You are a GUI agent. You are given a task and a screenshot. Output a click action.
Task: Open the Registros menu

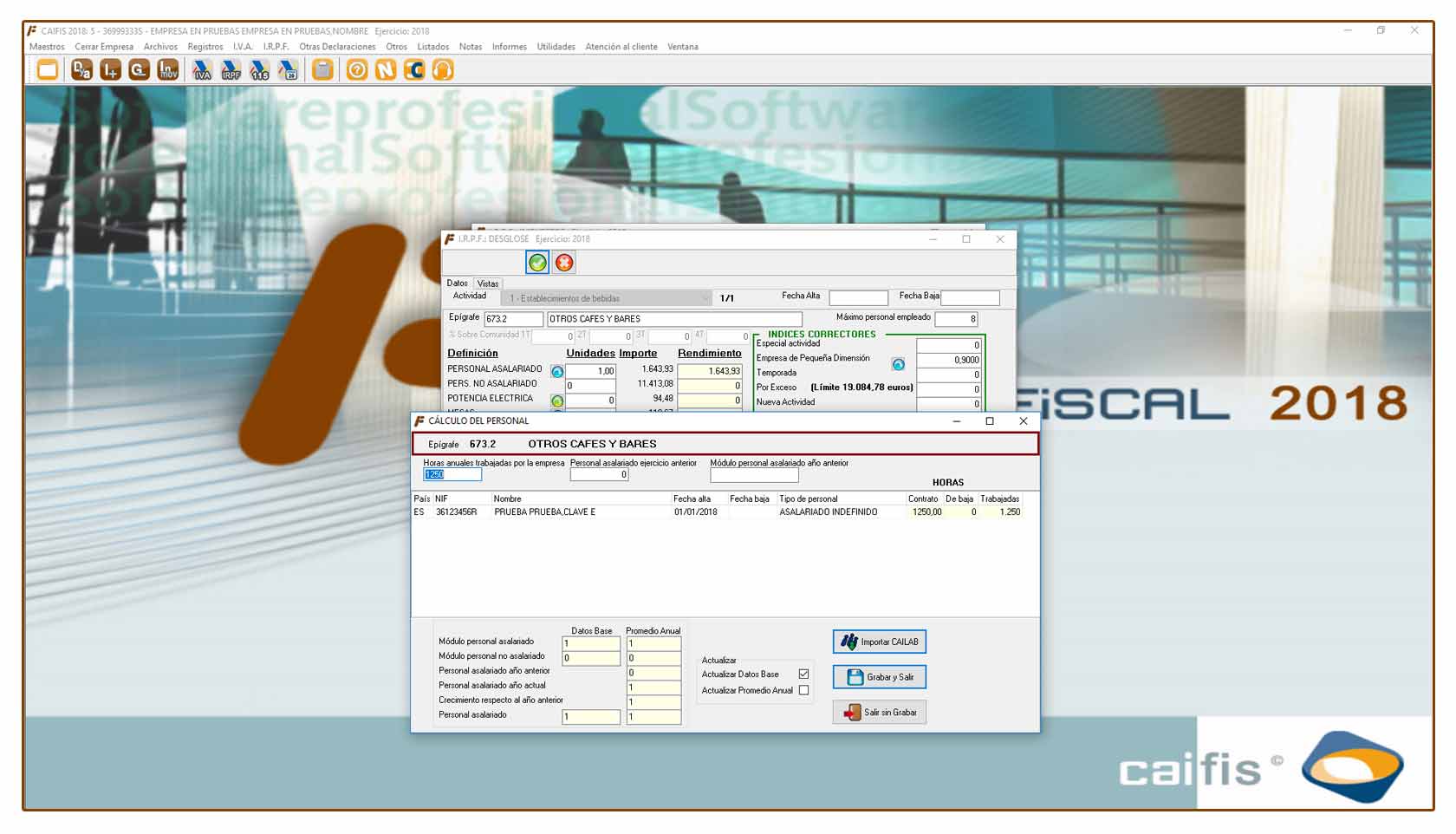pyautogui.click(x=205, y=47)
